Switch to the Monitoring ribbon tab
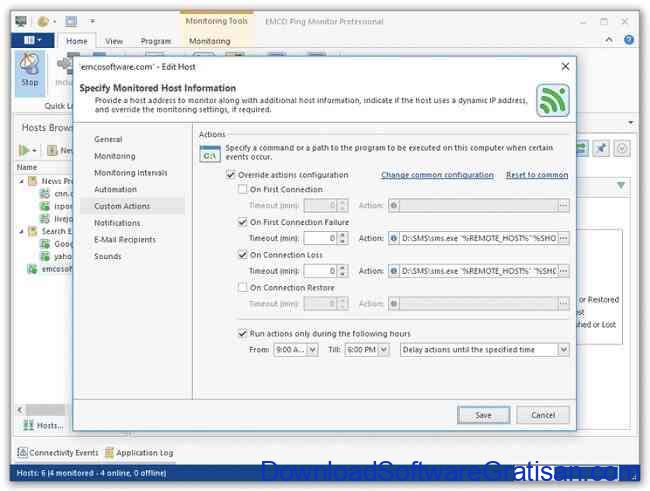 (x=209, y=41)
